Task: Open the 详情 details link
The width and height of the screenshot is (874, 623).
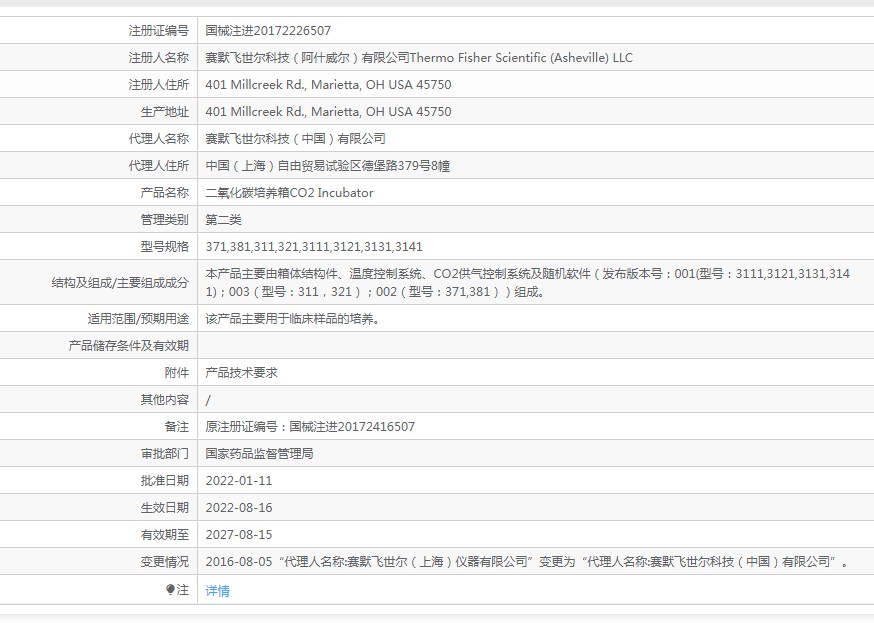Action: click(x=217, y=591)
